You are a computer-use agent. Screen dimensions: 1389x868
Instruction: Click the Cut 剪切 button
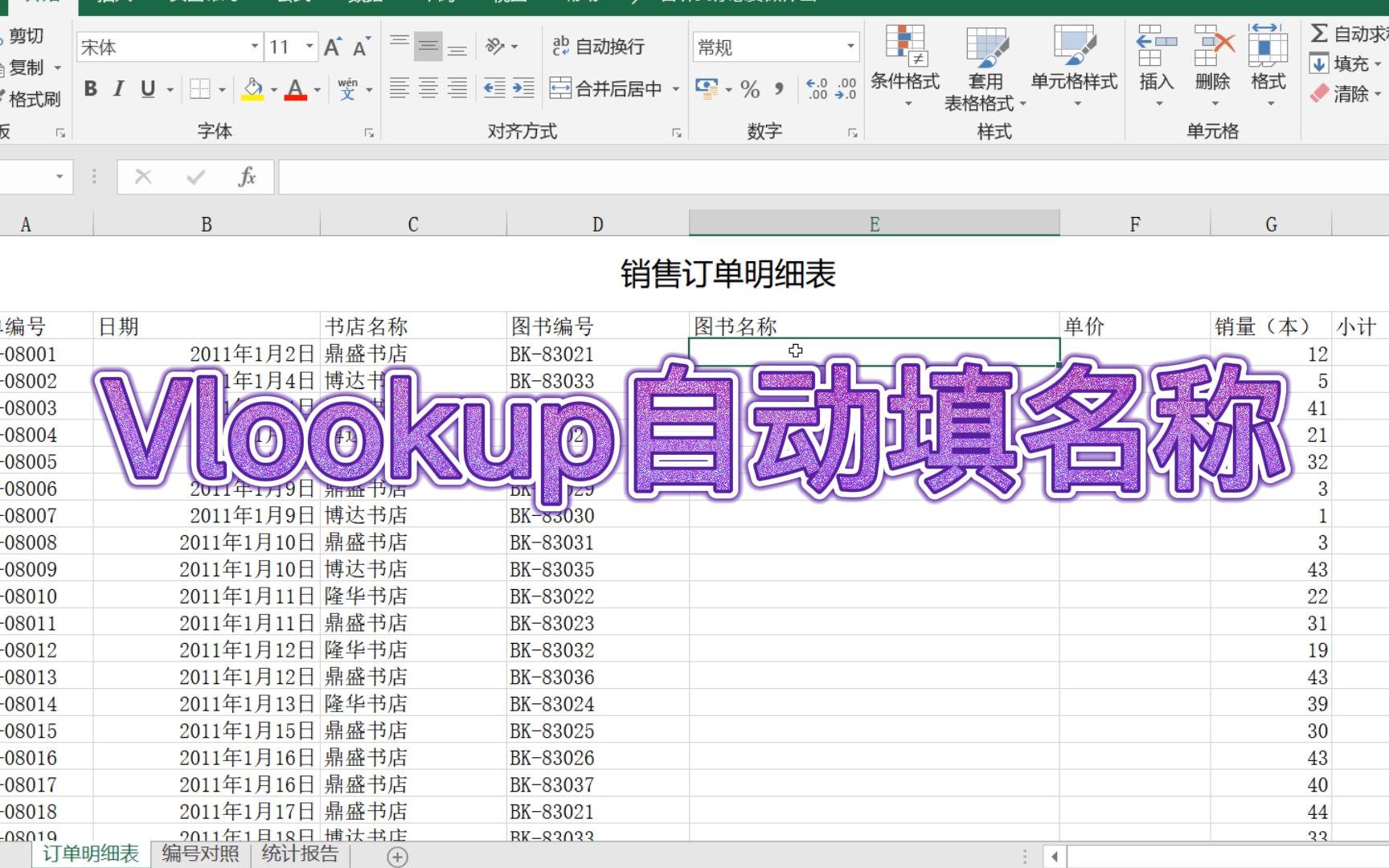pyautogui.click(x=24, y=36)
